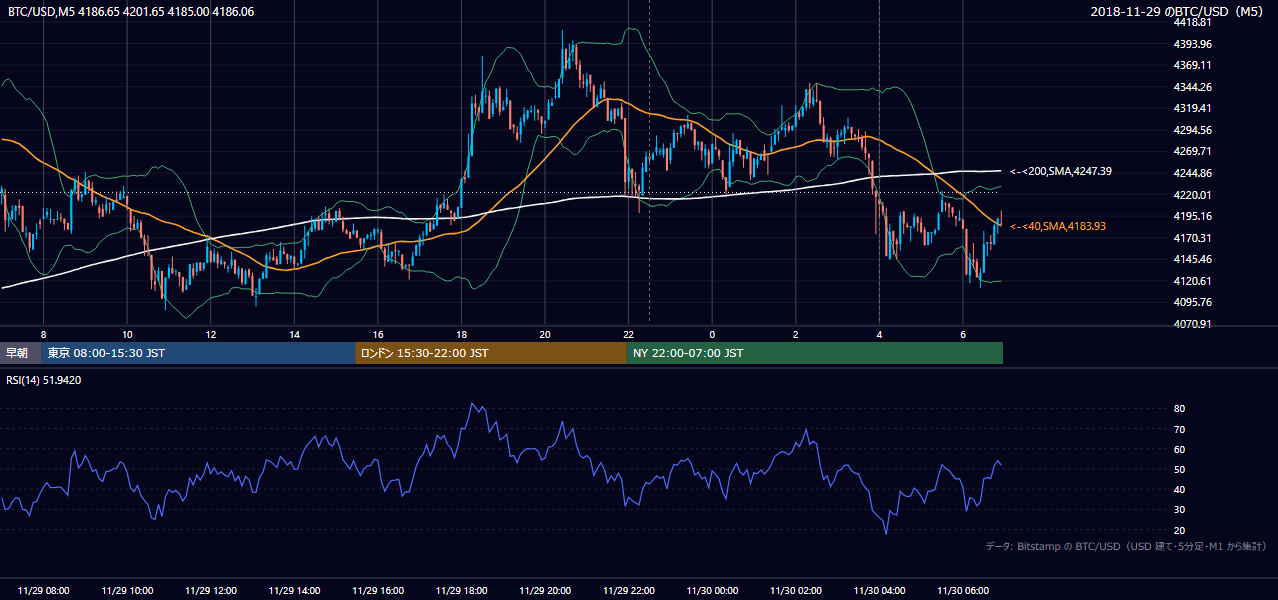Click price axis value 4170.31
This screenshot has width=1278, height=600.
pos(1193,238)
